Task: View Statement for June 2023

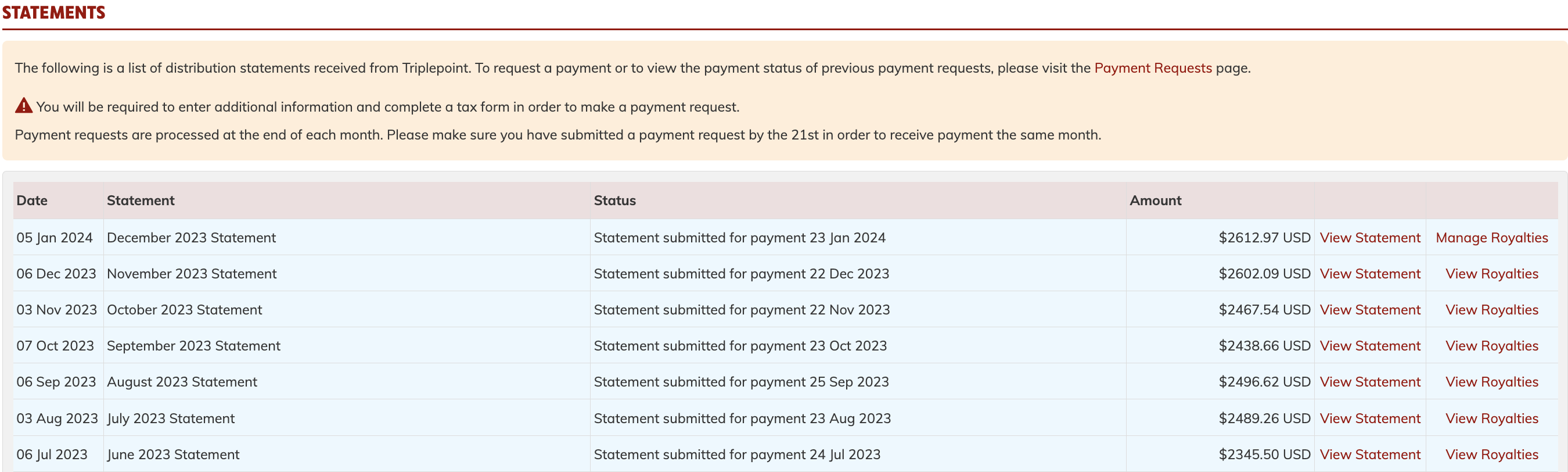Action: click(x=1369, y=454)
